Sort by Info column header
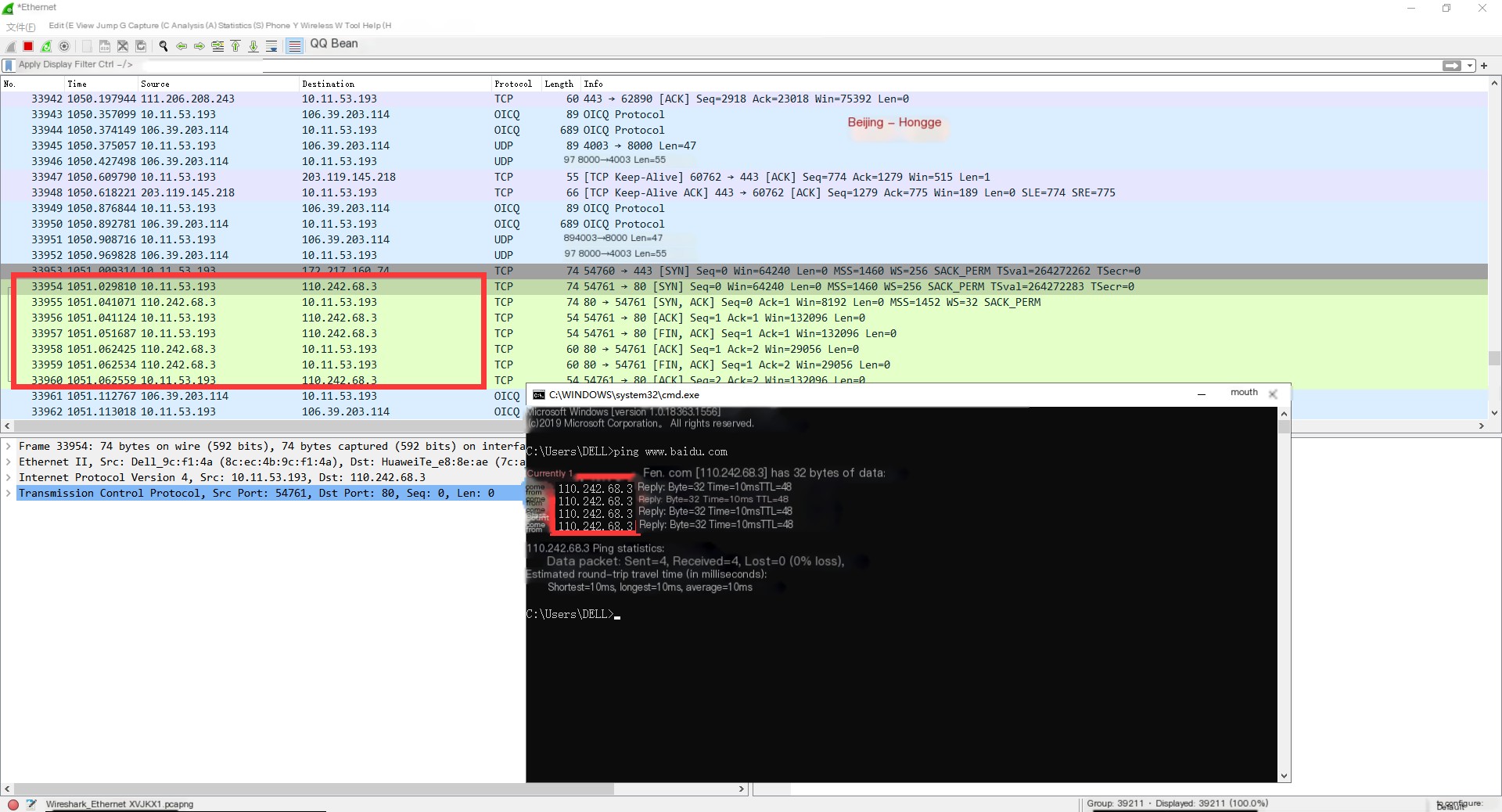The width and height of the screenshot is (1502, 812). click(x=1033, y=84)
